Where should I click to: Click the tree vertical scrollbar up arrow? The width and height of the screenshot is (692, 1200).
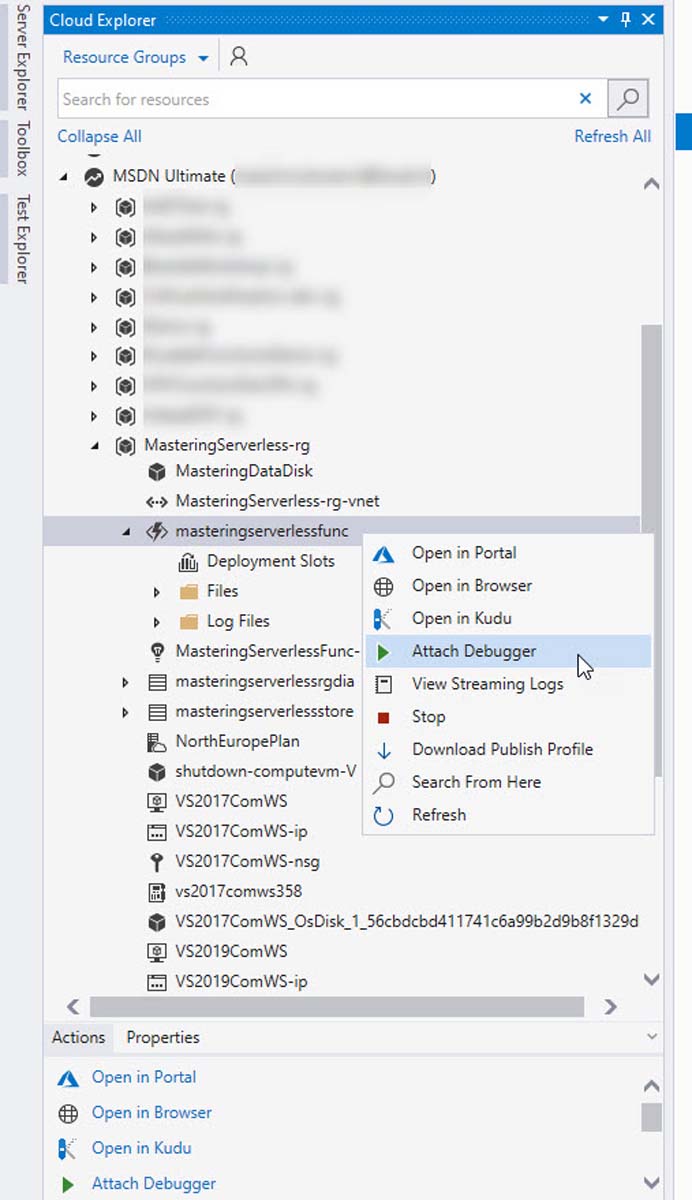(x=651, y=184)
